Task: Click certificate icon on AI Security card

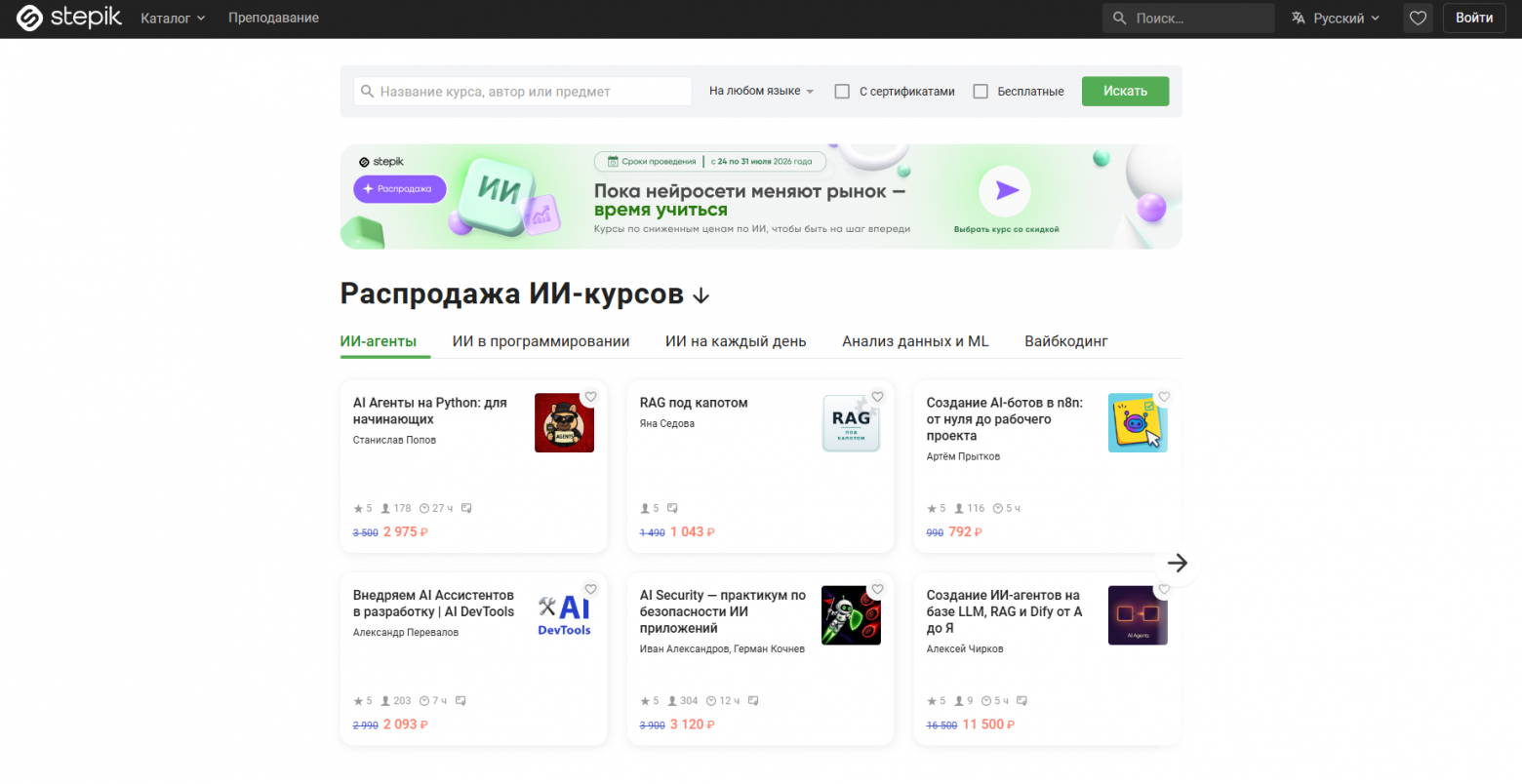Action: pyautogui.click(x=753, y=700)
